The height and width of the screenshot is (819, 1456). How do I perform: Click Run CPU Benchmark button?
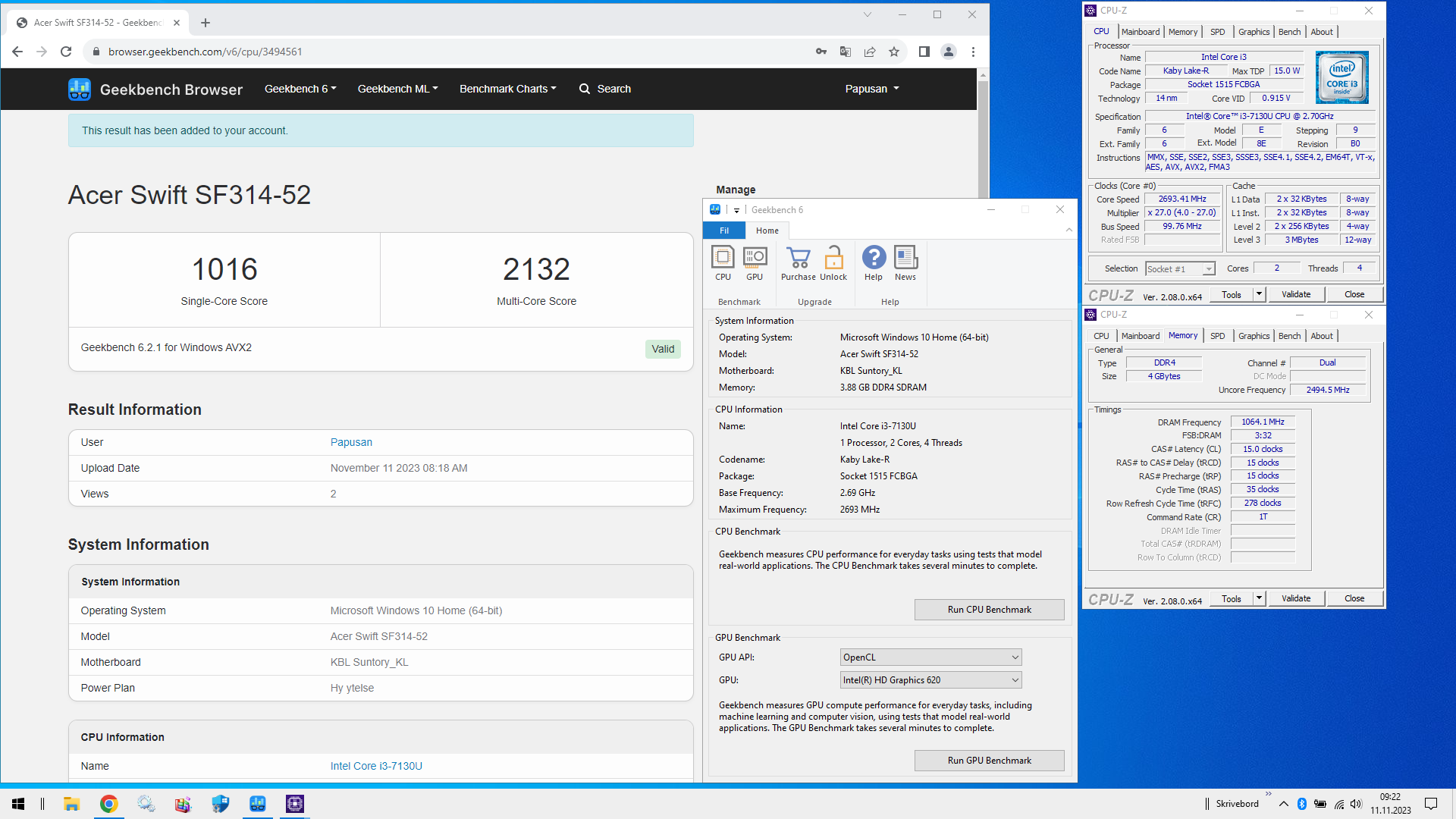(989, 610)
